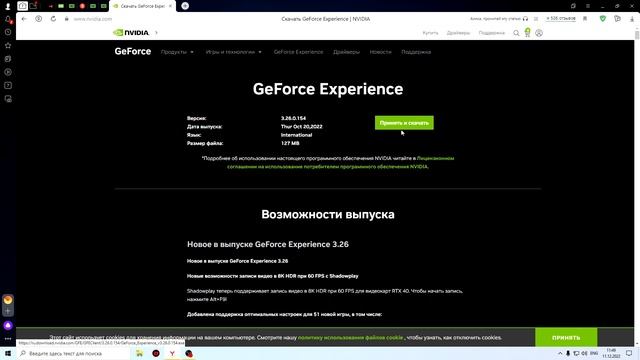Screen dimensions: 640x360
Task: Open the browser downloads arrow icon
Action: coord(631,19)
